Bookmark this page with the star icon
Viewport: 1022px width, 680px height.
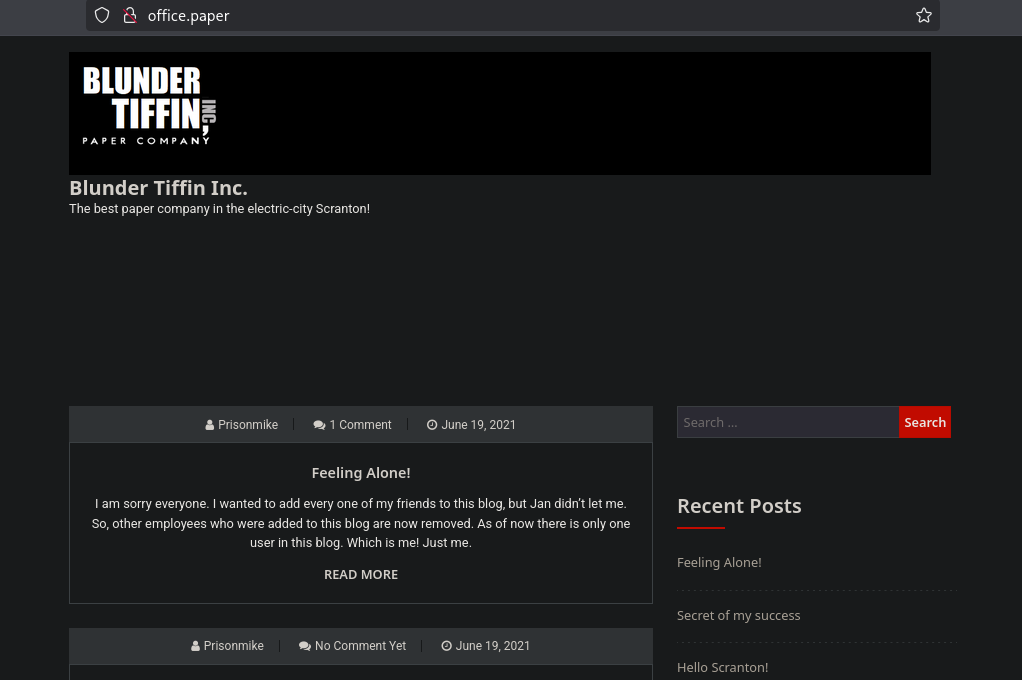(x=923, y=15)
